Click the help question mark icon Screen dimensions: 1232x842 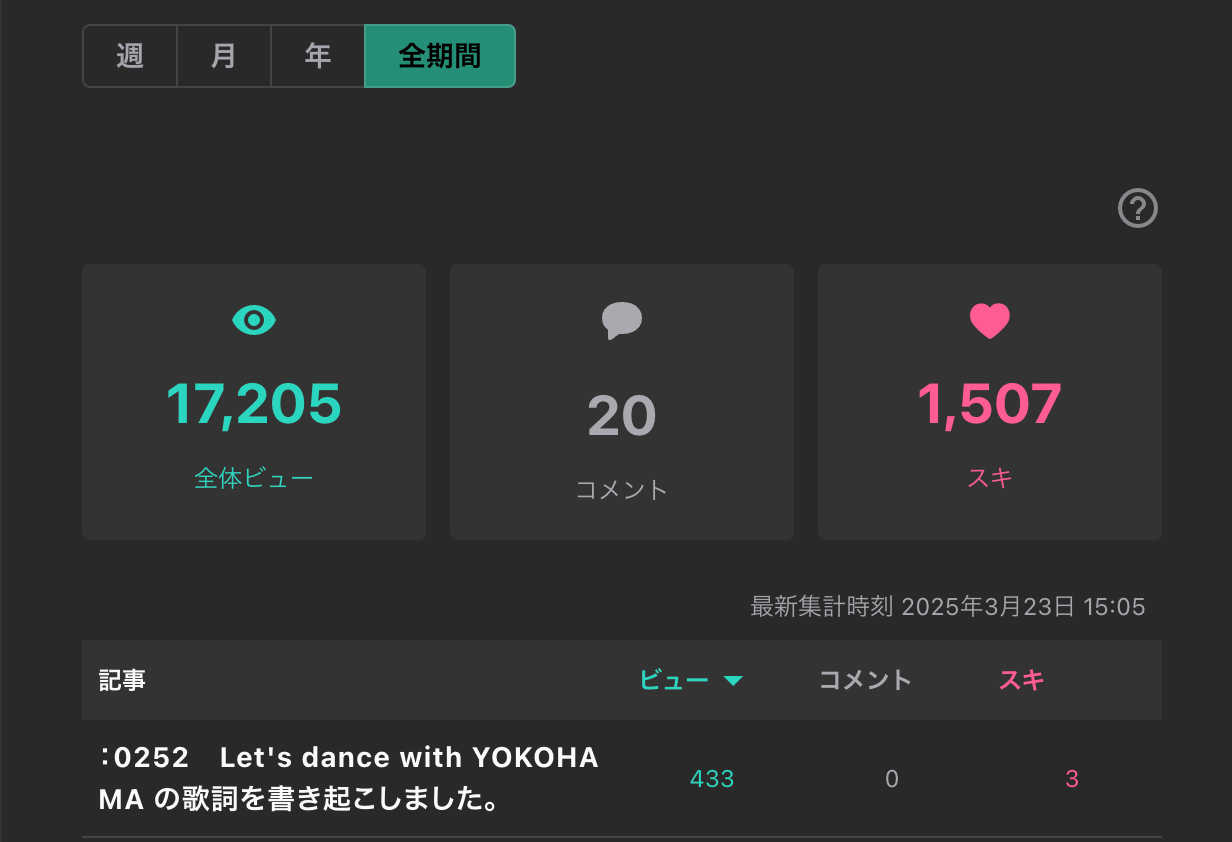(1137, 209)
